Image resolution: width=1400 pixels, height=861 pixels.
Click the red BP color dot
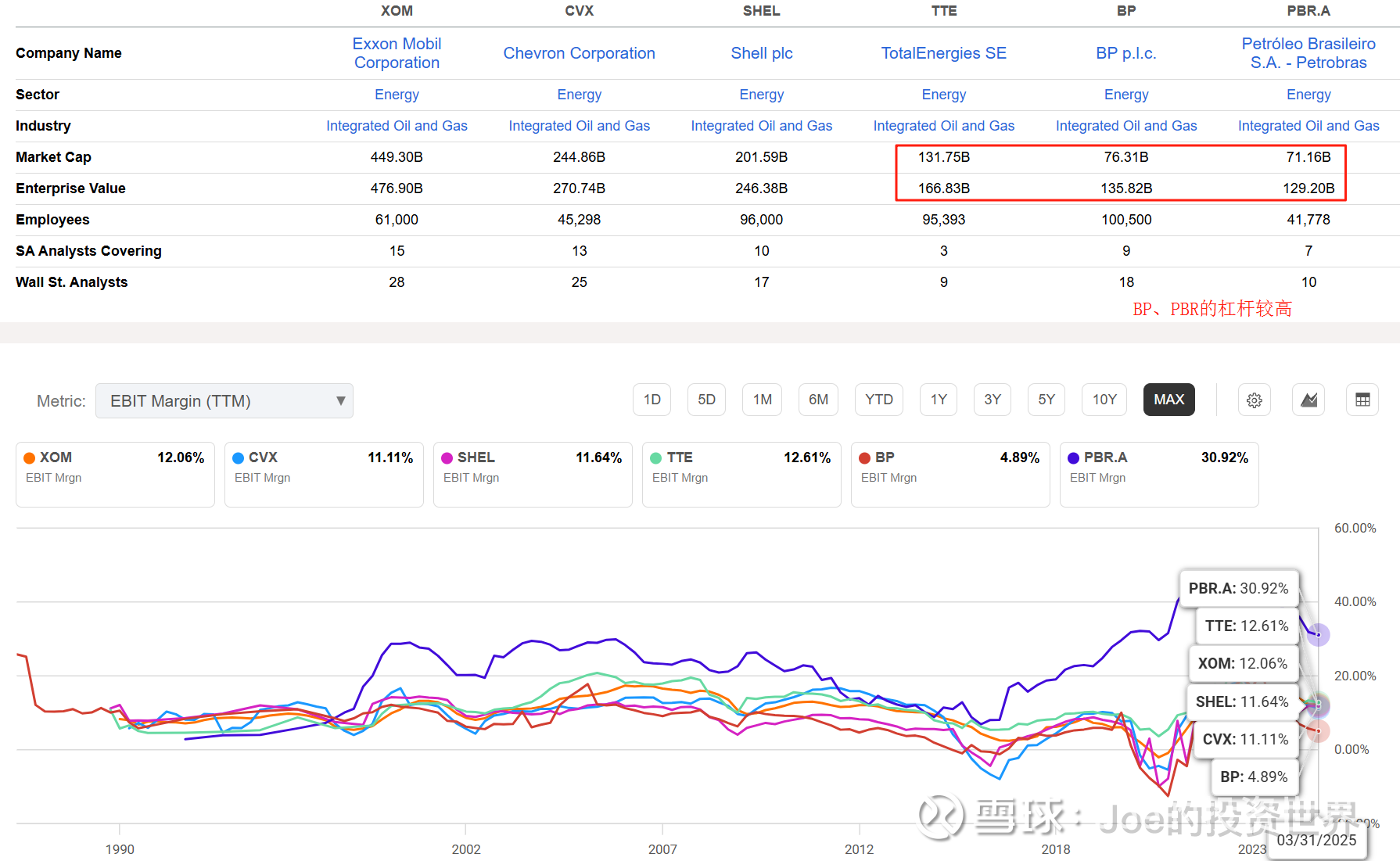pyautogui.click(x=865, y=458)
